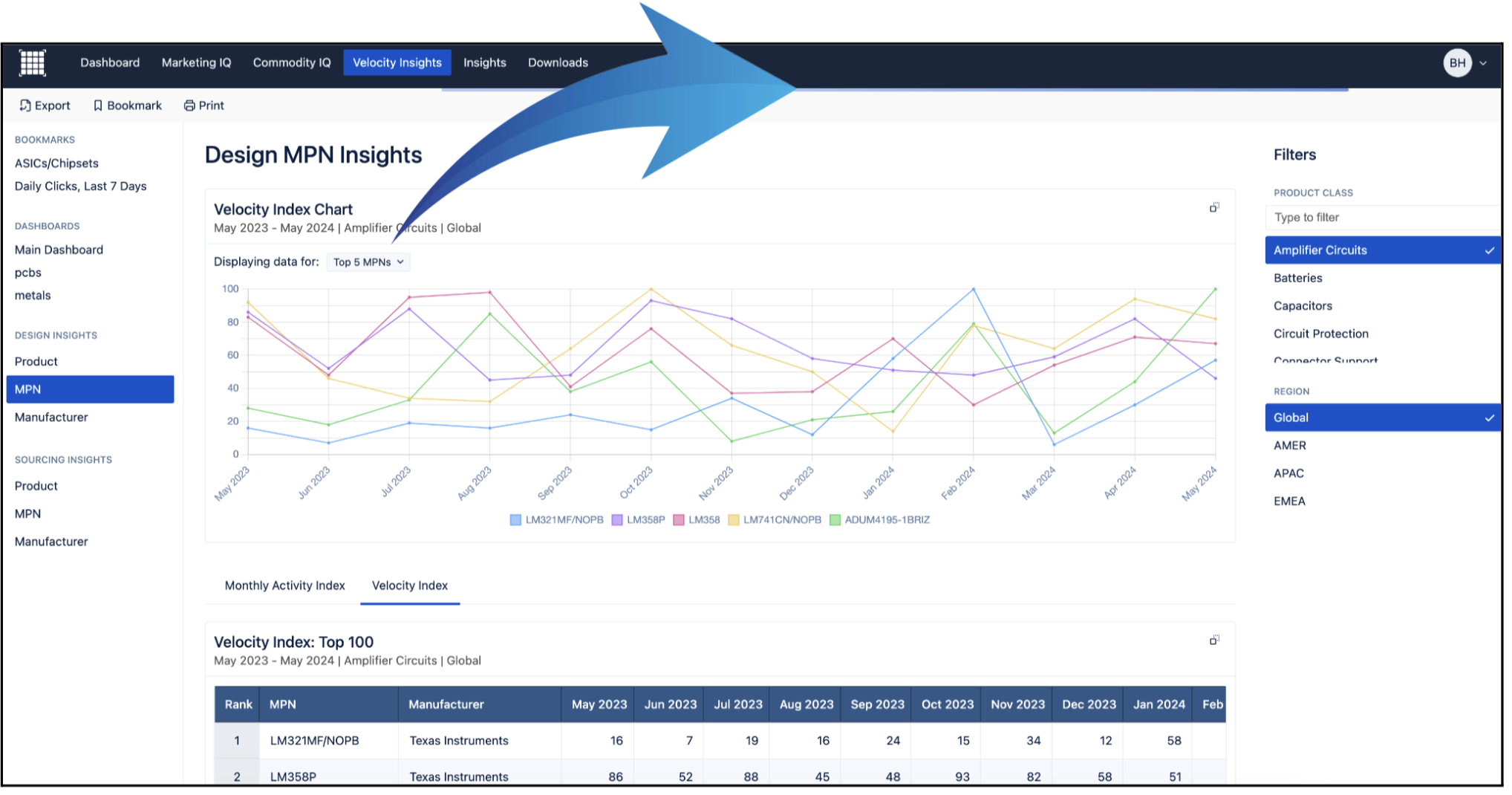Expand the Velocity Index Chart panel
Screen dimensions: 1512x795
1213,208
